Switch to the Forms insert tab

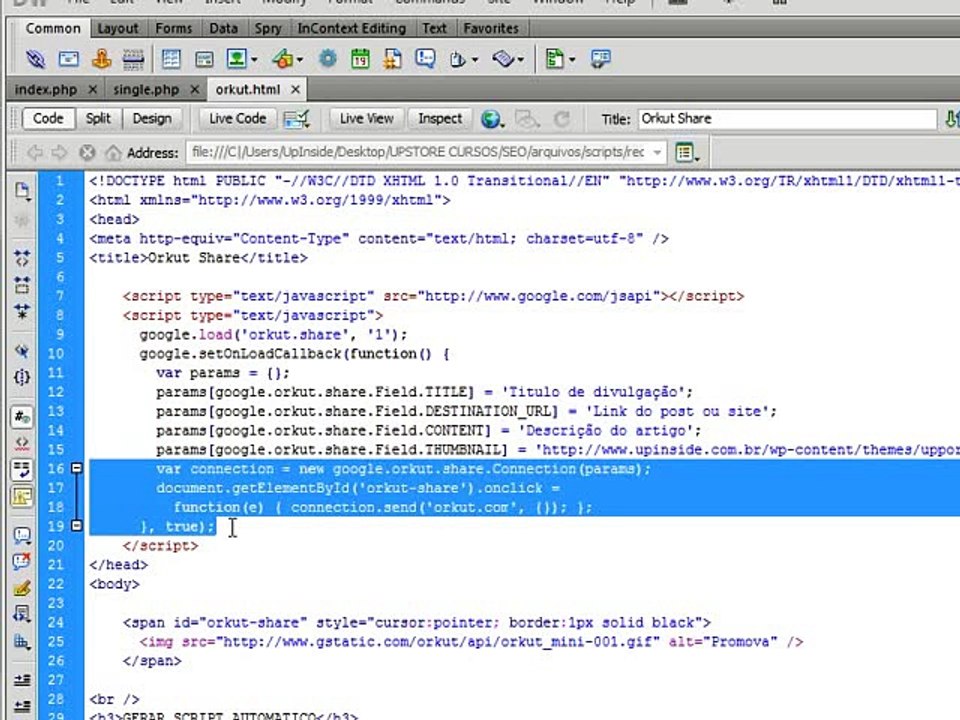click(x=173, y=29)
